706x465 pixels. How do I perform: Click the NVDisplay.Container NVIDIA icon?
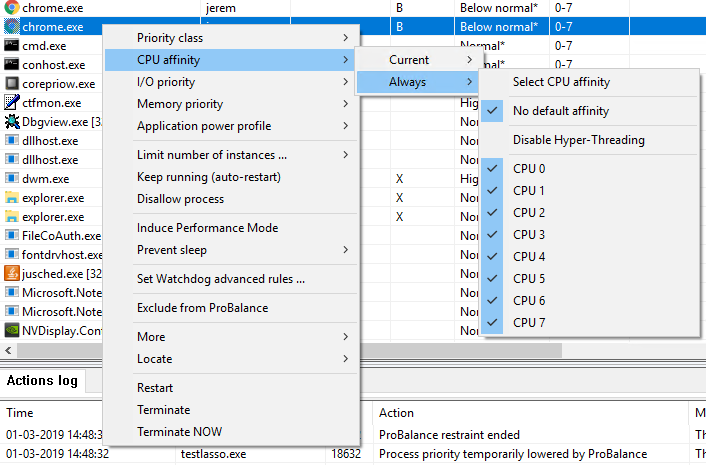[x=12, y=330]
